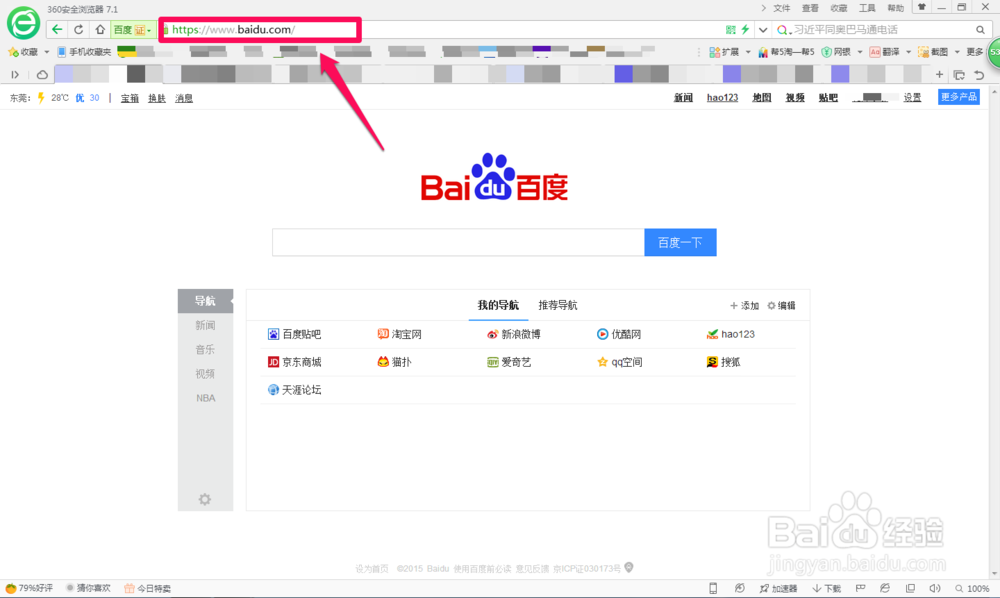Open the 收藏 favorites star button
1000x598 pixels.
point(23,52)
